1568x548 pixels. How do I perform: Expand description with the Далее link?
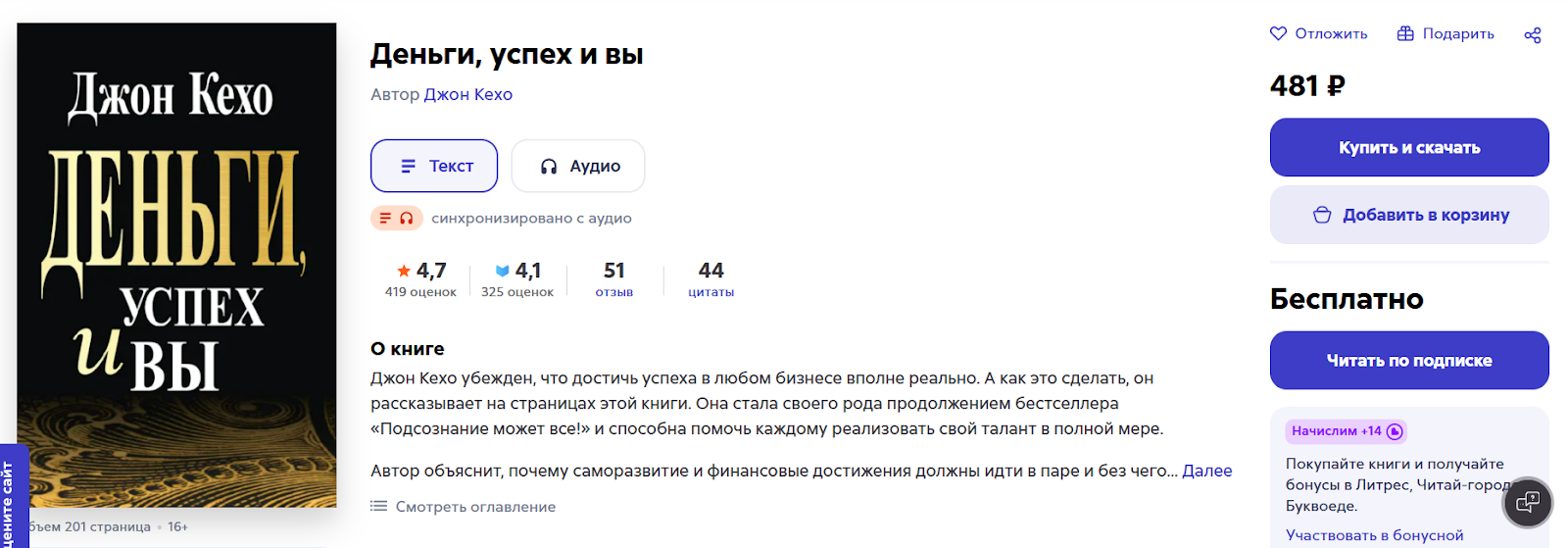[1206, 471]
